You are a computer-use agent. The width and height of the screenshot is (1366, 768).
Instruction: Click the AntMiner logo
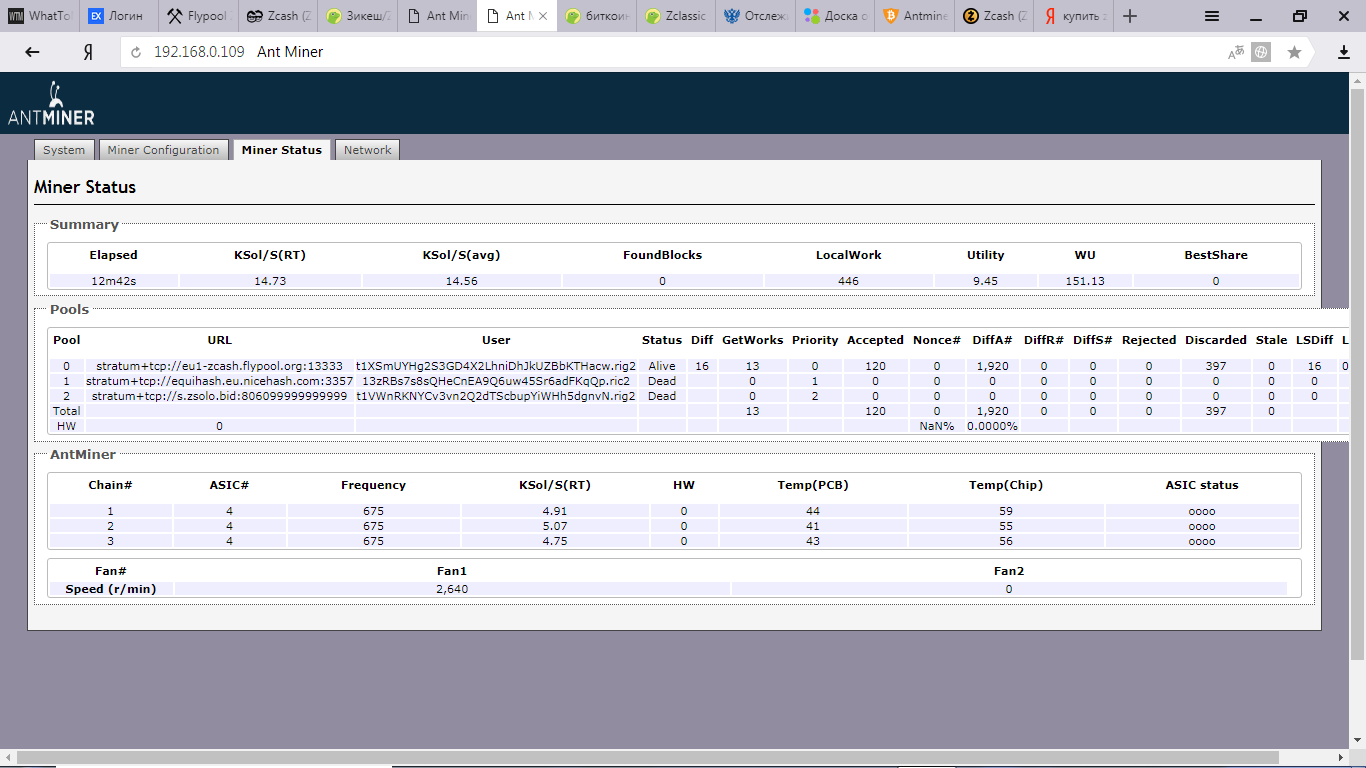point(51,104)
